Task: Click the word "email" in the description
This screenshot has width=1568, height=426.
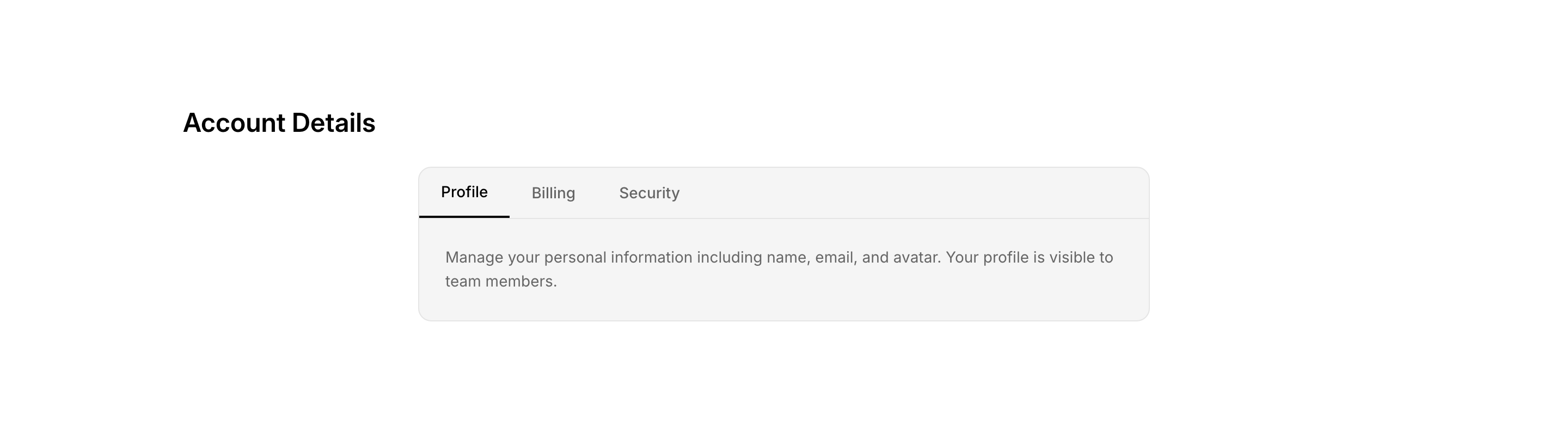Action: pyautogui.click(x=835, y=258)
